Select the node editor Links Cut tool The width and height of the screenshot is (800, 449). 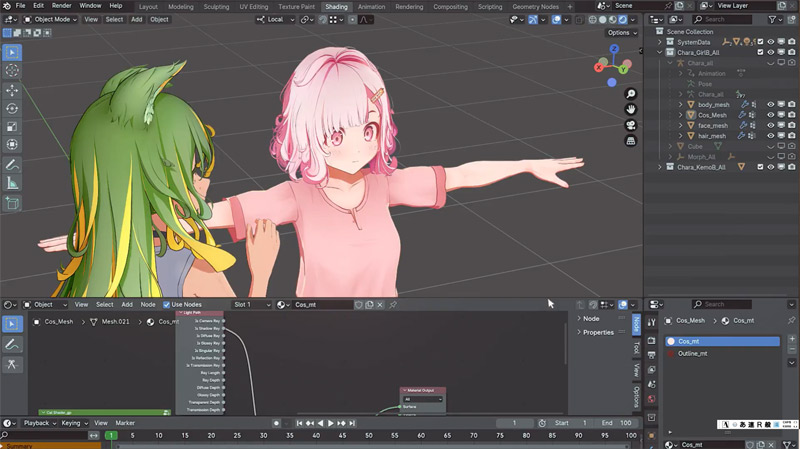tap(12, 364)
